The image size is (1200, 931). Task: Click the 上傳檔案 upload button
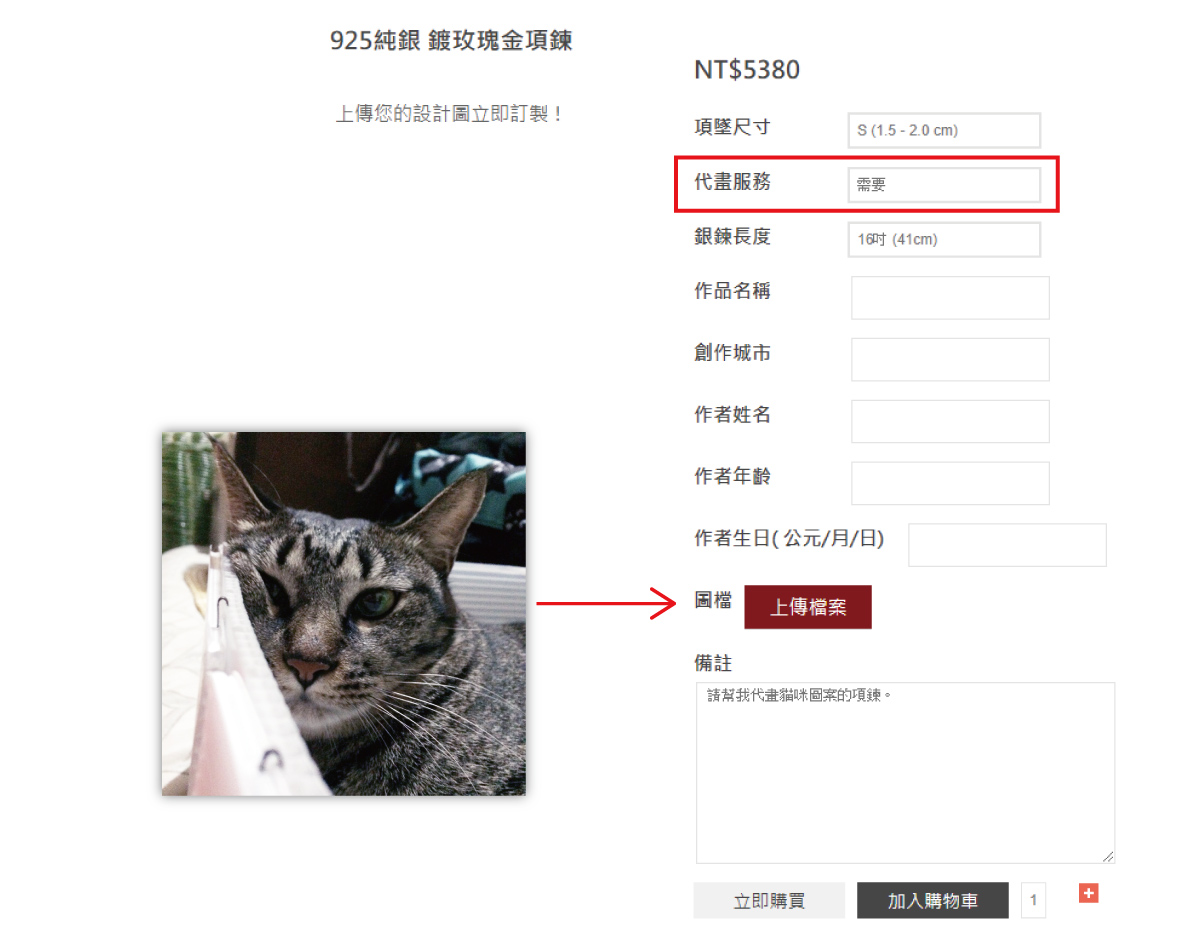pos(808,607)
